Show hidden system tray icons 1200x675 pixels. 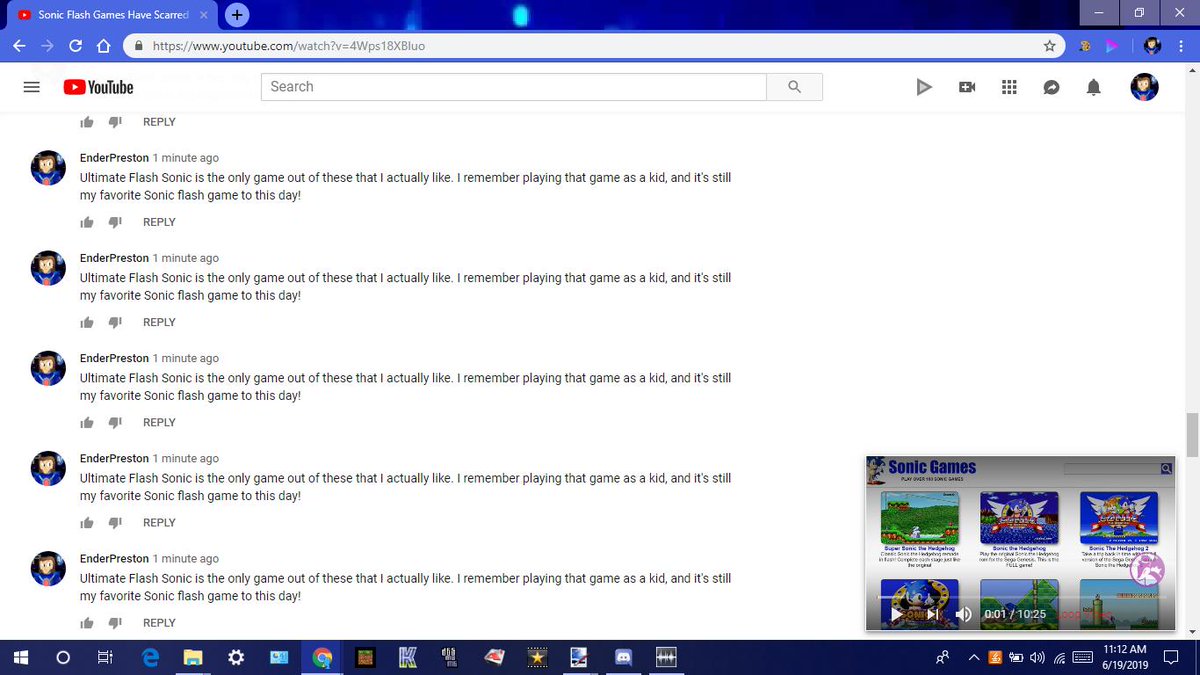(974, 657)
